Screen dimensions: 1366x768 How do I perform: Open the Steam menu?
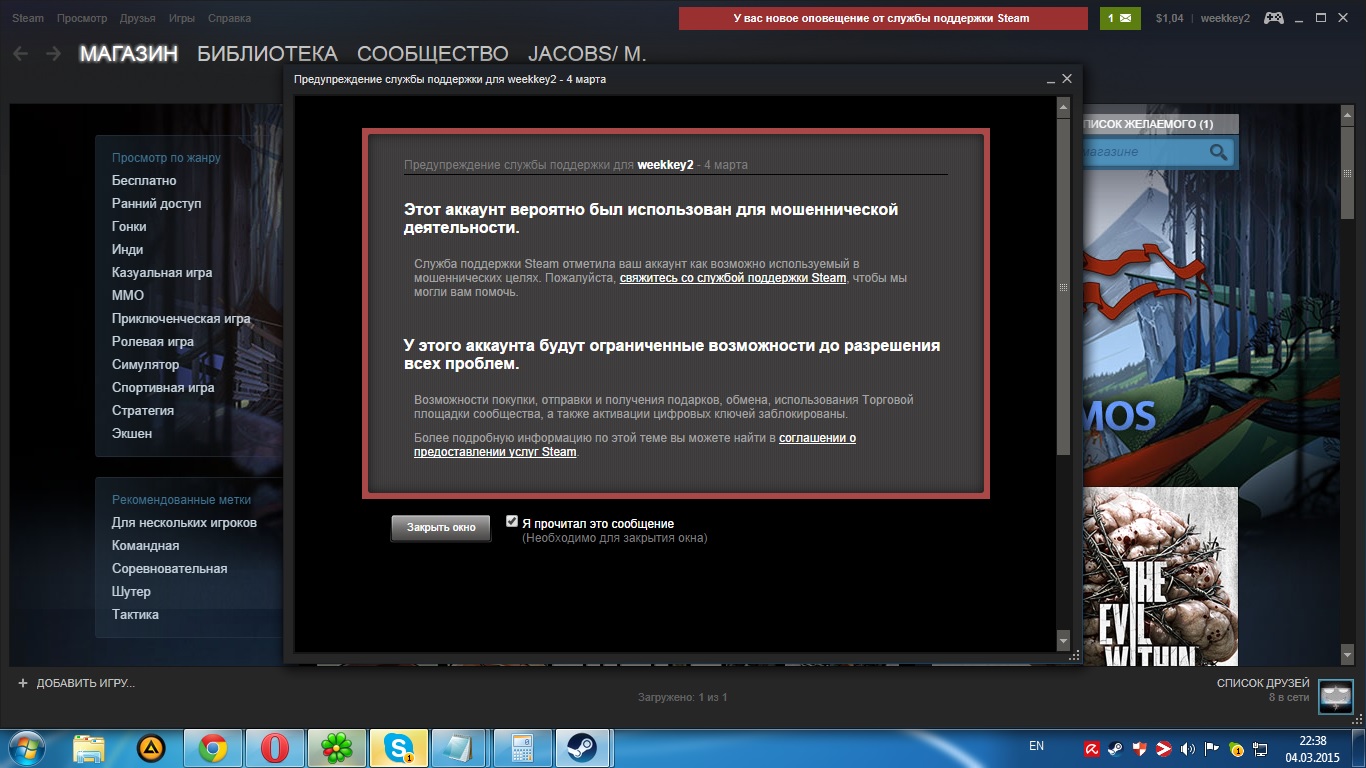point(28,18)
